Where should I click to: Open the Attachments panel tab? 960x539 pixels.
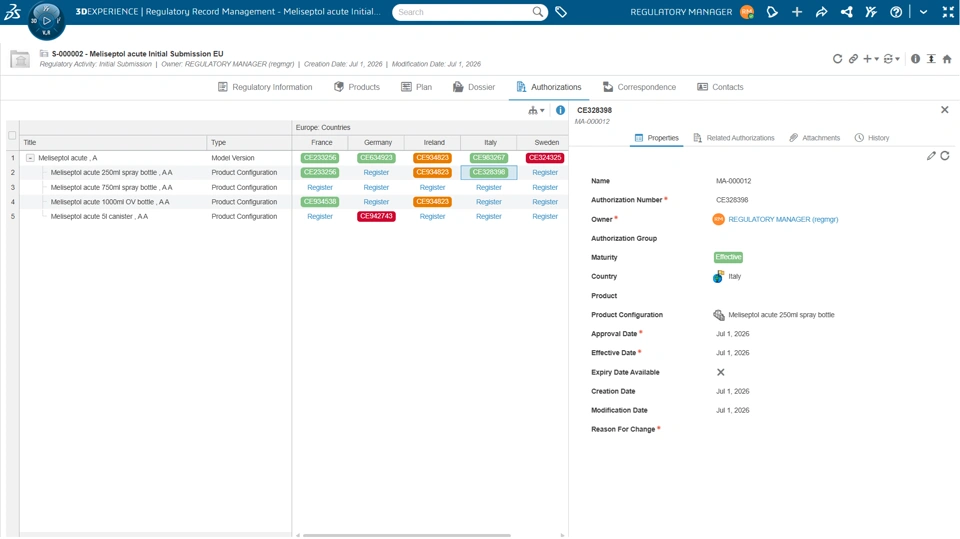point(814,138)
